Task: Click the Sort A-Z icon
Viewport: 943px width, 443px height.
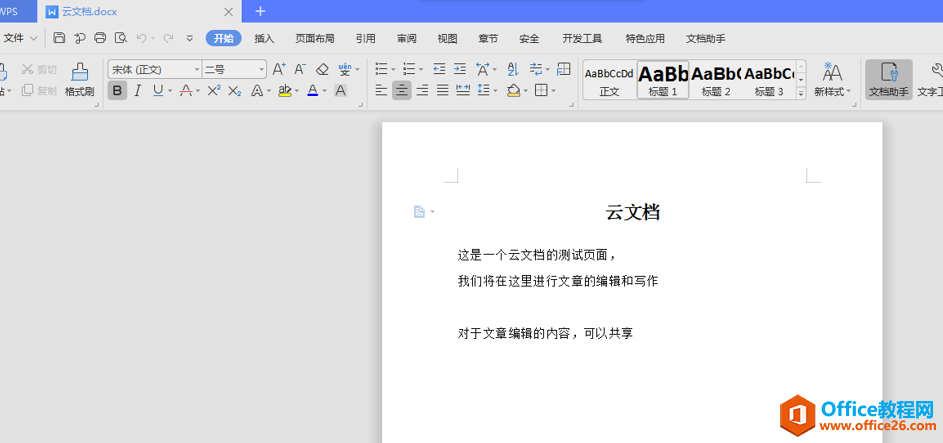Action: coord(513,69)
